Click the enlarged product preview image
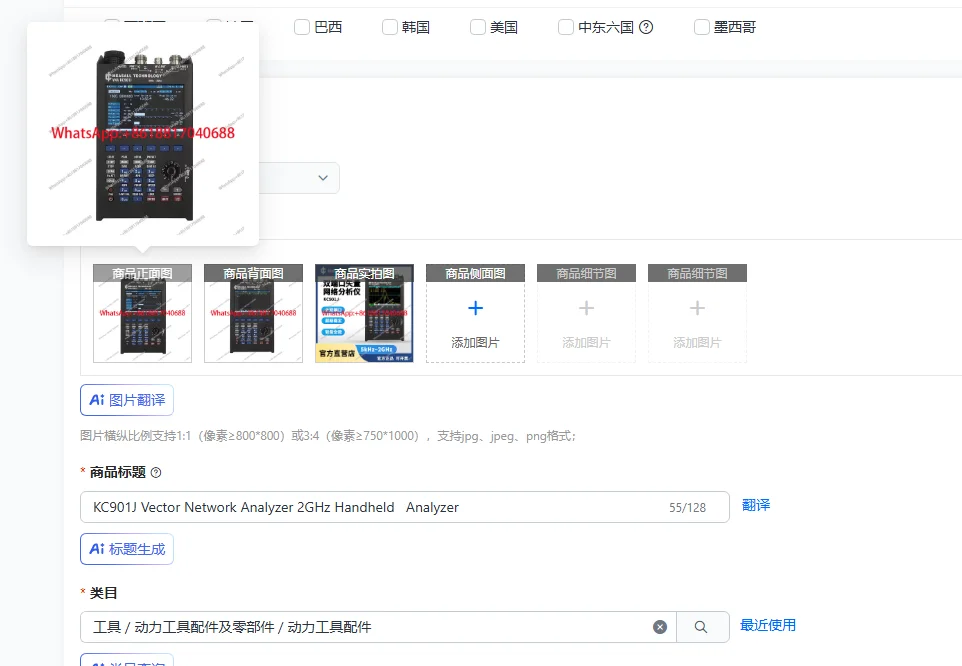 point(143,134)
